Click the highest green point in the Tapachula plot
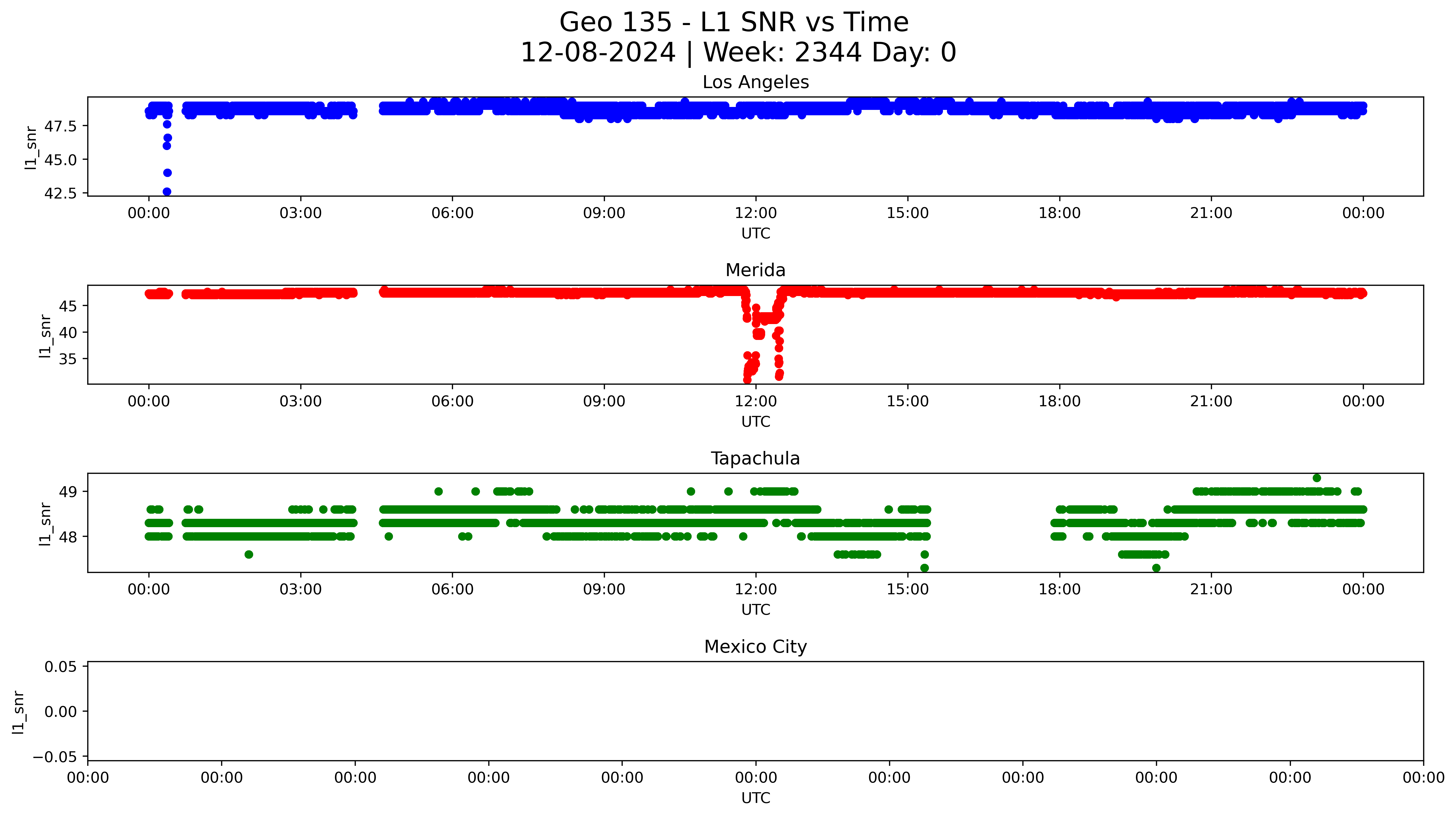This screenshot has width=1456, height=817. (1316, 478)
